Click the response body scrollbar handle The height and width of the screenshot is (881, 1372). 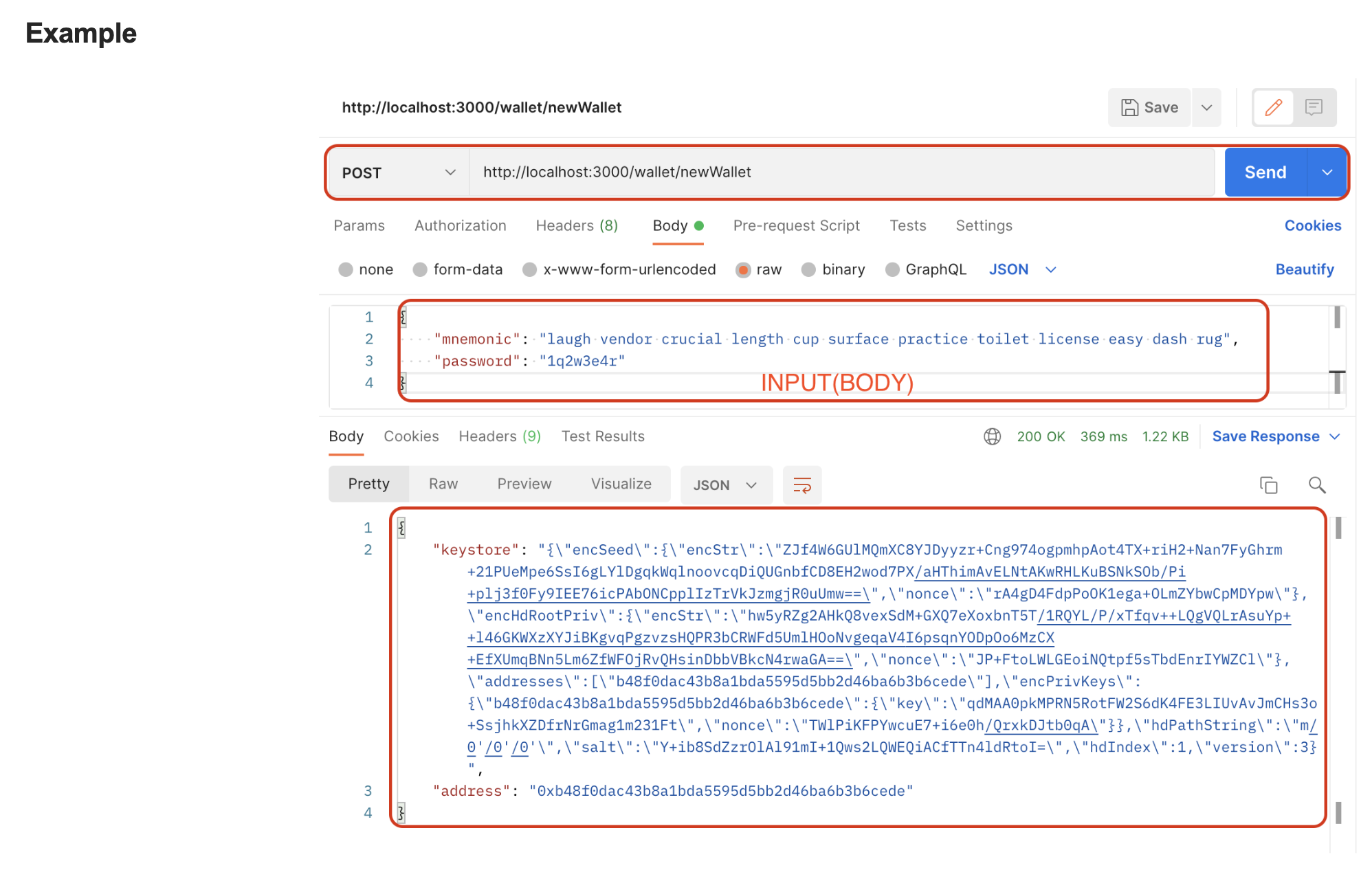(1338, 528)
